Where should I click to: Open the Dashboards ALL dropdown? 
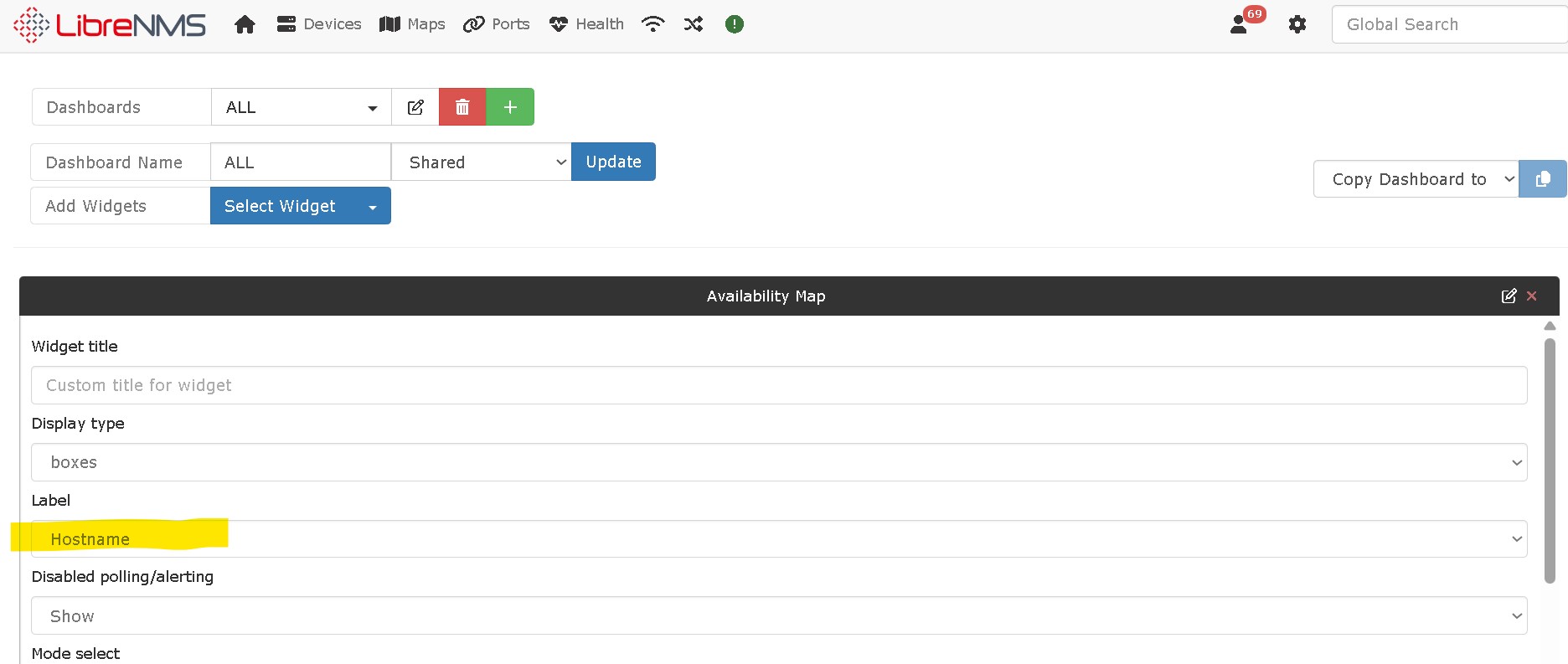point(302,107)
